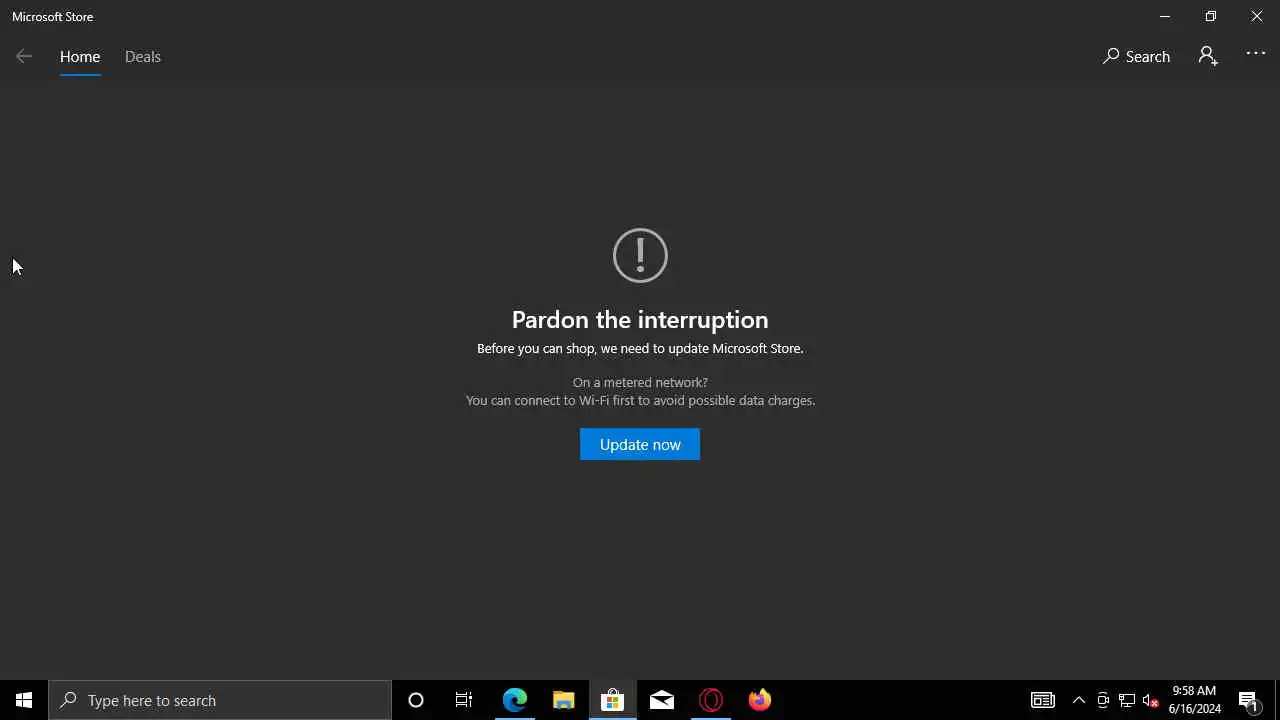Click the sign-in account icon
The height and width of the screenshot is (720, 1280).
pos(1208,56)
